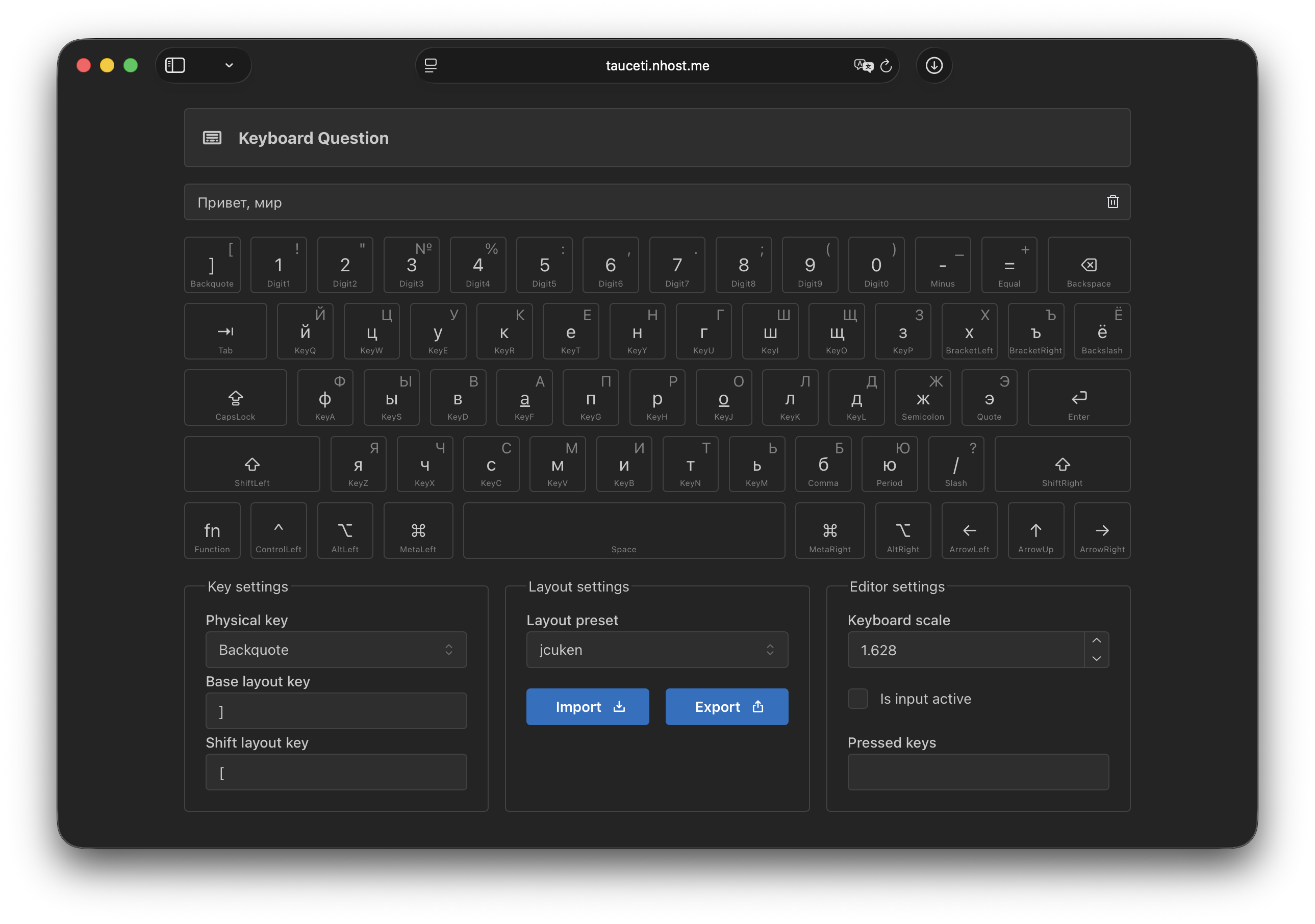Click the BracketLeft х key
This screenshot has height=924, width=1315.
pyautogui.click(x=969, y=331)
